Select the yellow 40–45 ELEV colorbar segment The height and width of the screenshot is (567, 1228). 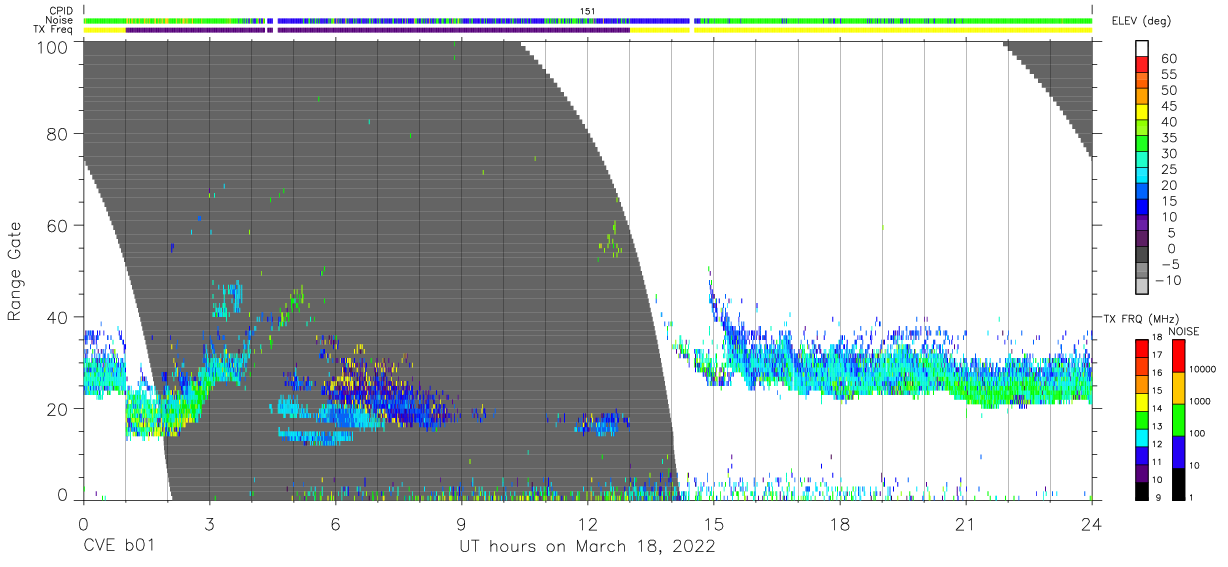pyautogui.click(x=1143, y=113)
